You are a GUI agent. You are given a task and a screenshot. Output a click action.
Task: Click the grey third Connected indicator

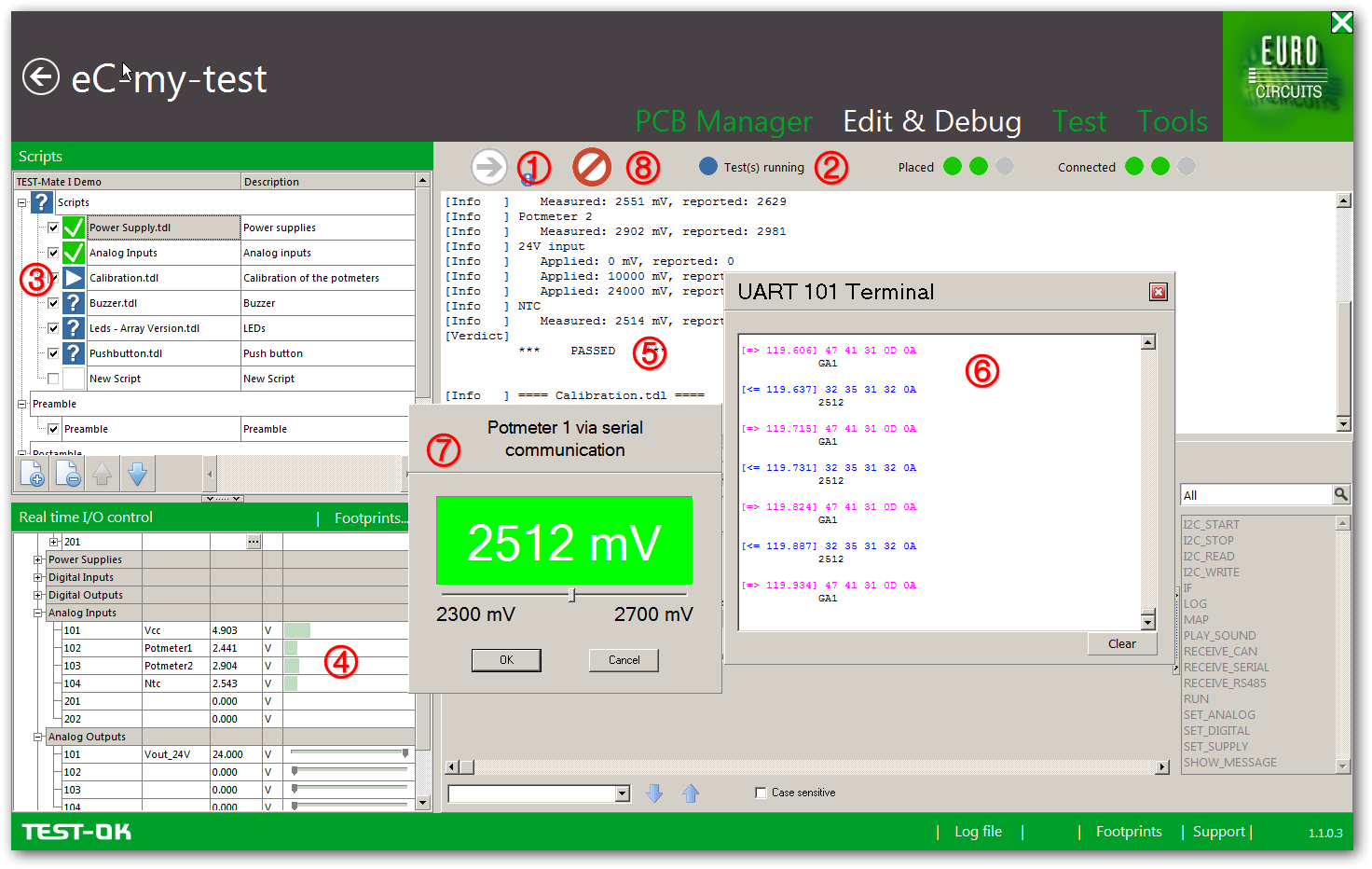tap(1186, 166)
